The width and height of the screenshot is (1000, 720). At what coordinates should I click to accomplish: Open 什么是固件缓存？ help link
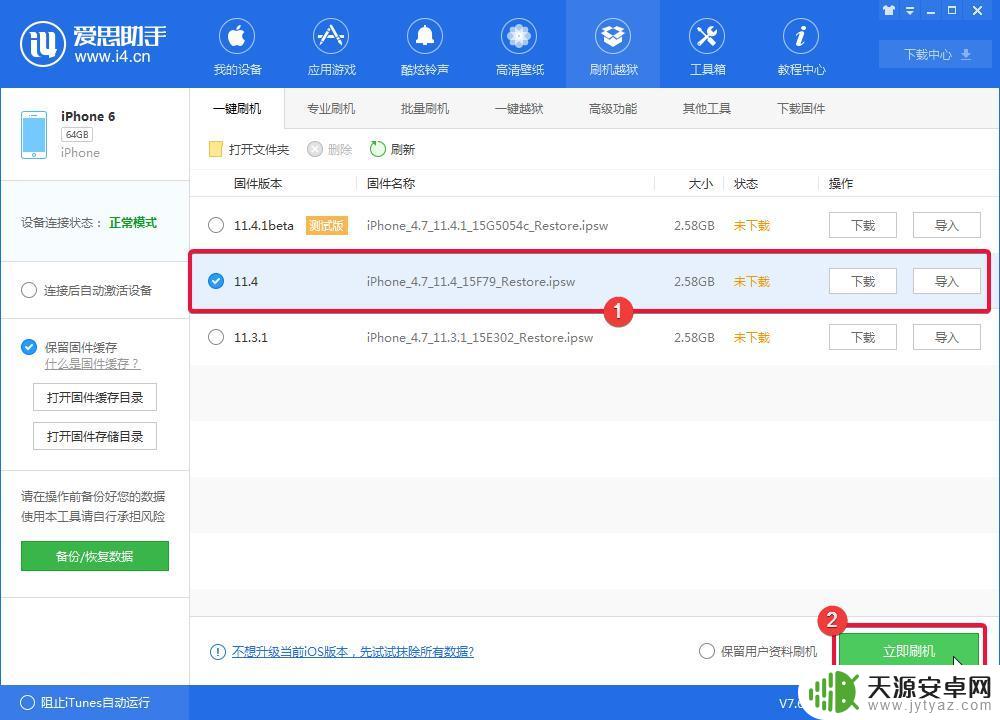click(x=92, y=364)
